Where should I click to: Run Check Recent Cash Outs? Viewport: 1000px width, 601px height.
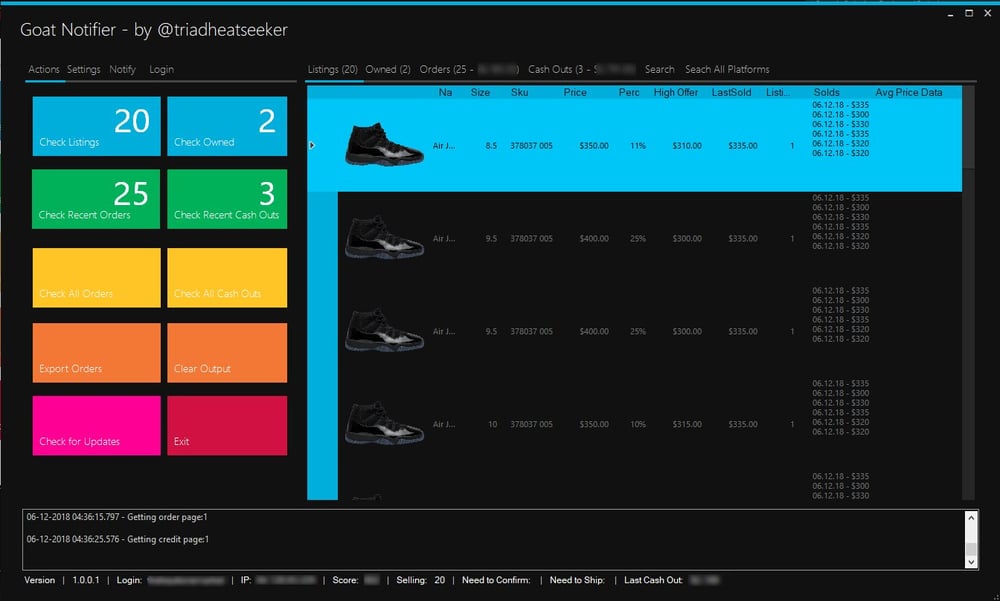[x=227, y=199]
